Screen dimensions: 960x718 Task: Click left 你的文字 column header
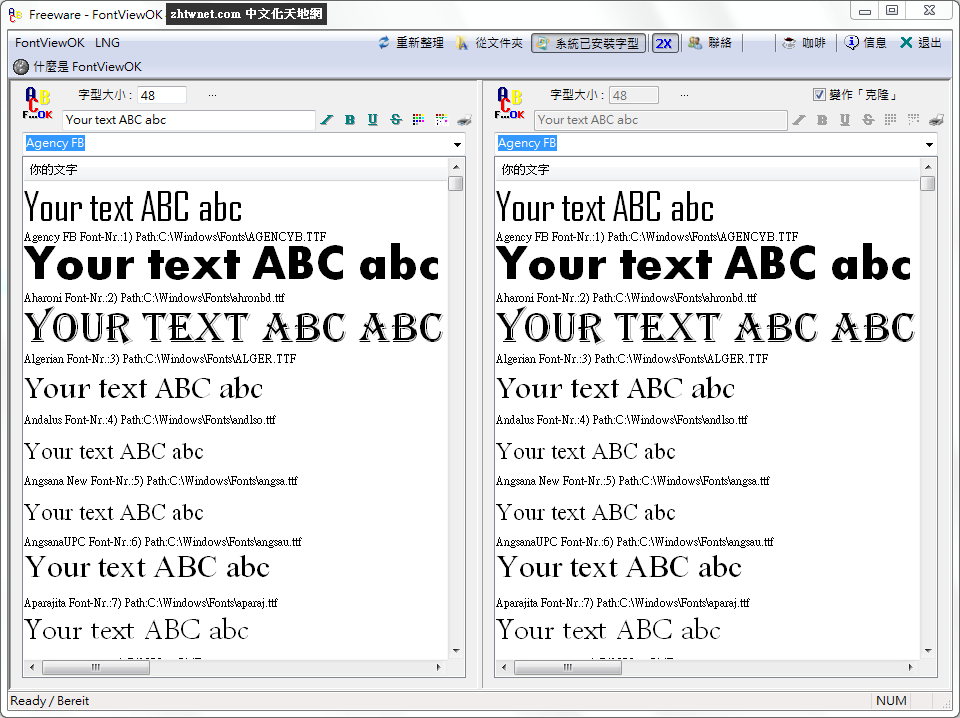click(236, 170)
